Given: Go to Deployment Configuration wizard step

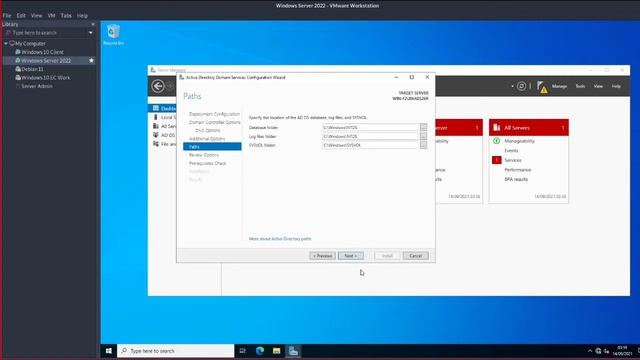Looking at the screenshot, I should [214, 114].
